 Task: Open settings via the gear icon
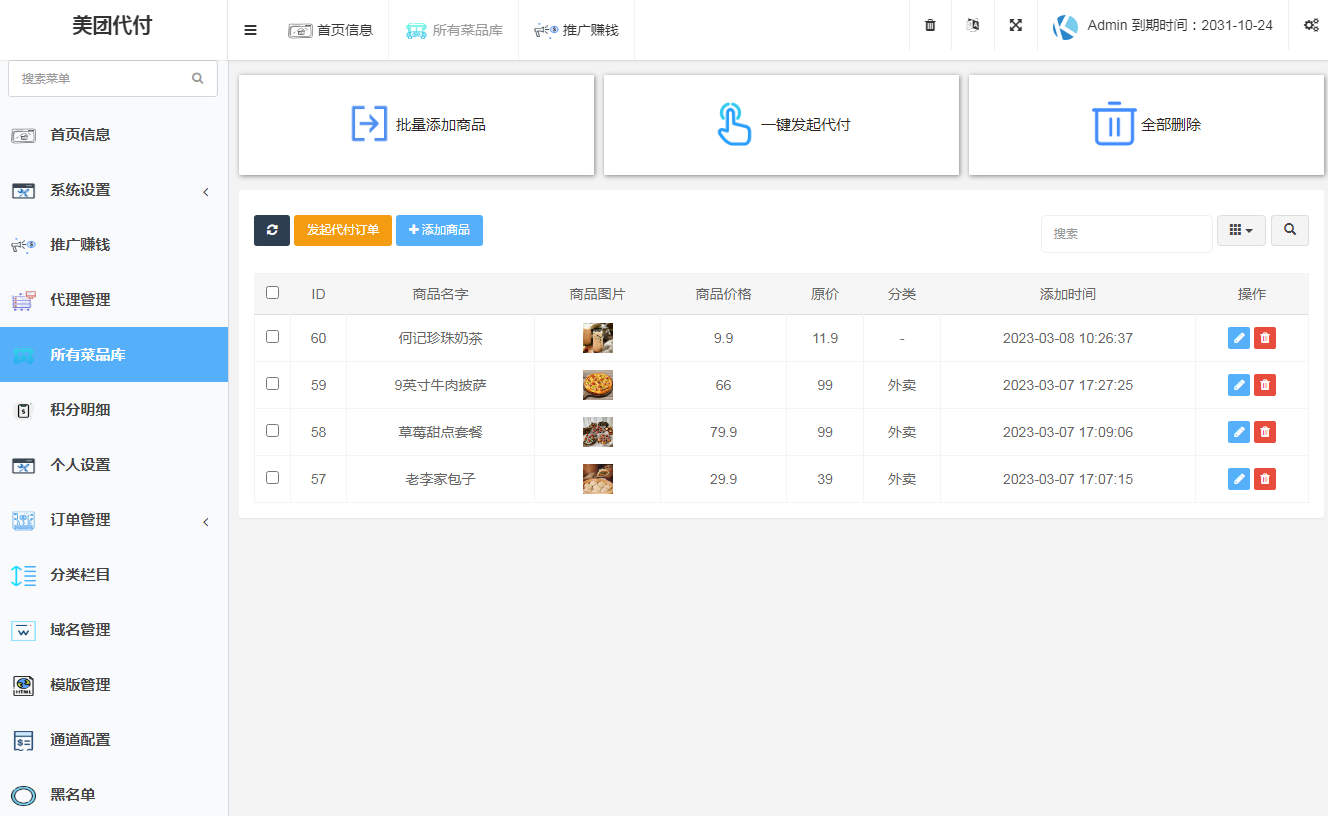coord(1311,26)
